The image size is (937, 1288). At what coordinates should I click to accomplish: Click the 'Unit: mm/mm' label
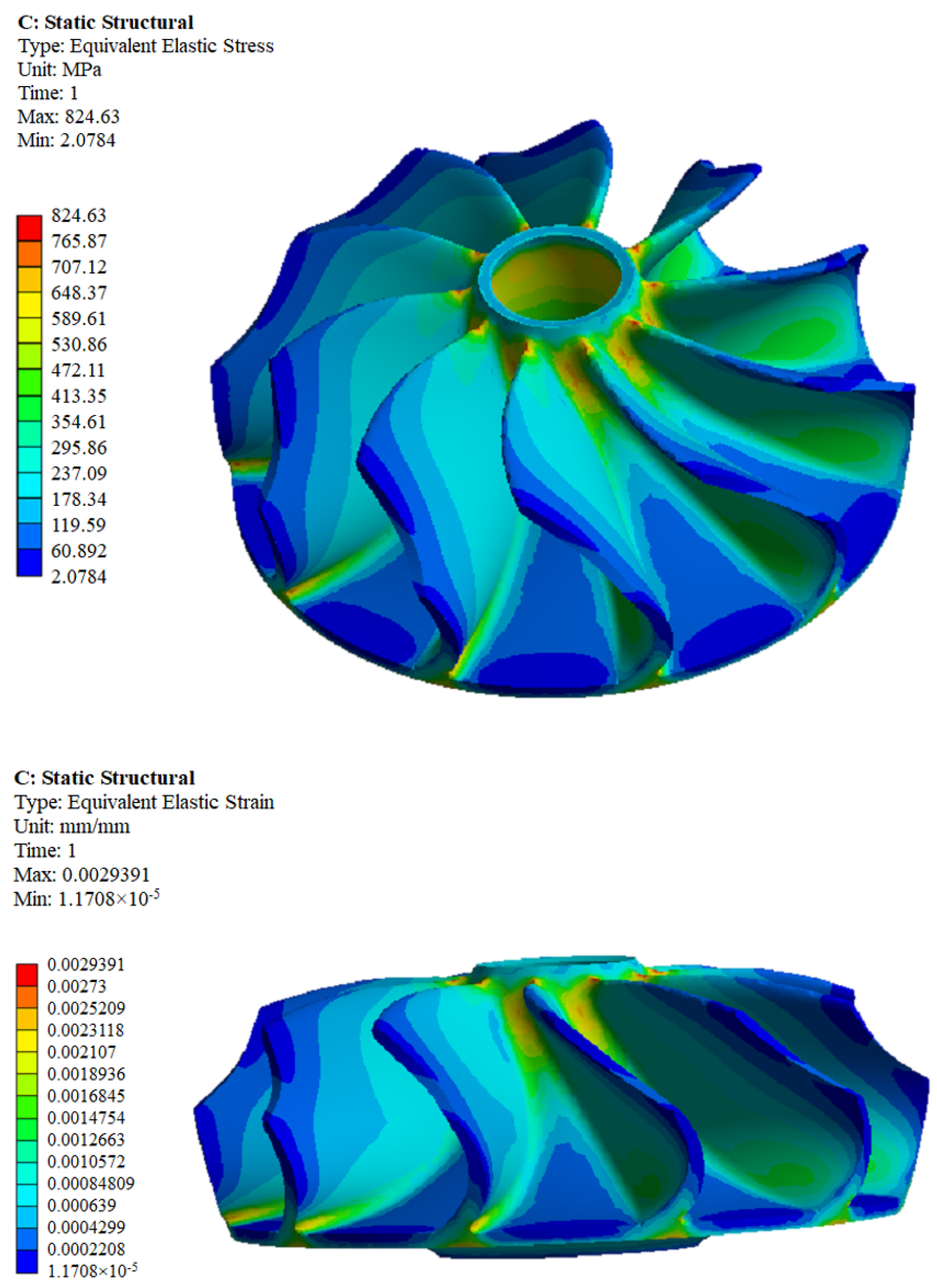point(72,826)
